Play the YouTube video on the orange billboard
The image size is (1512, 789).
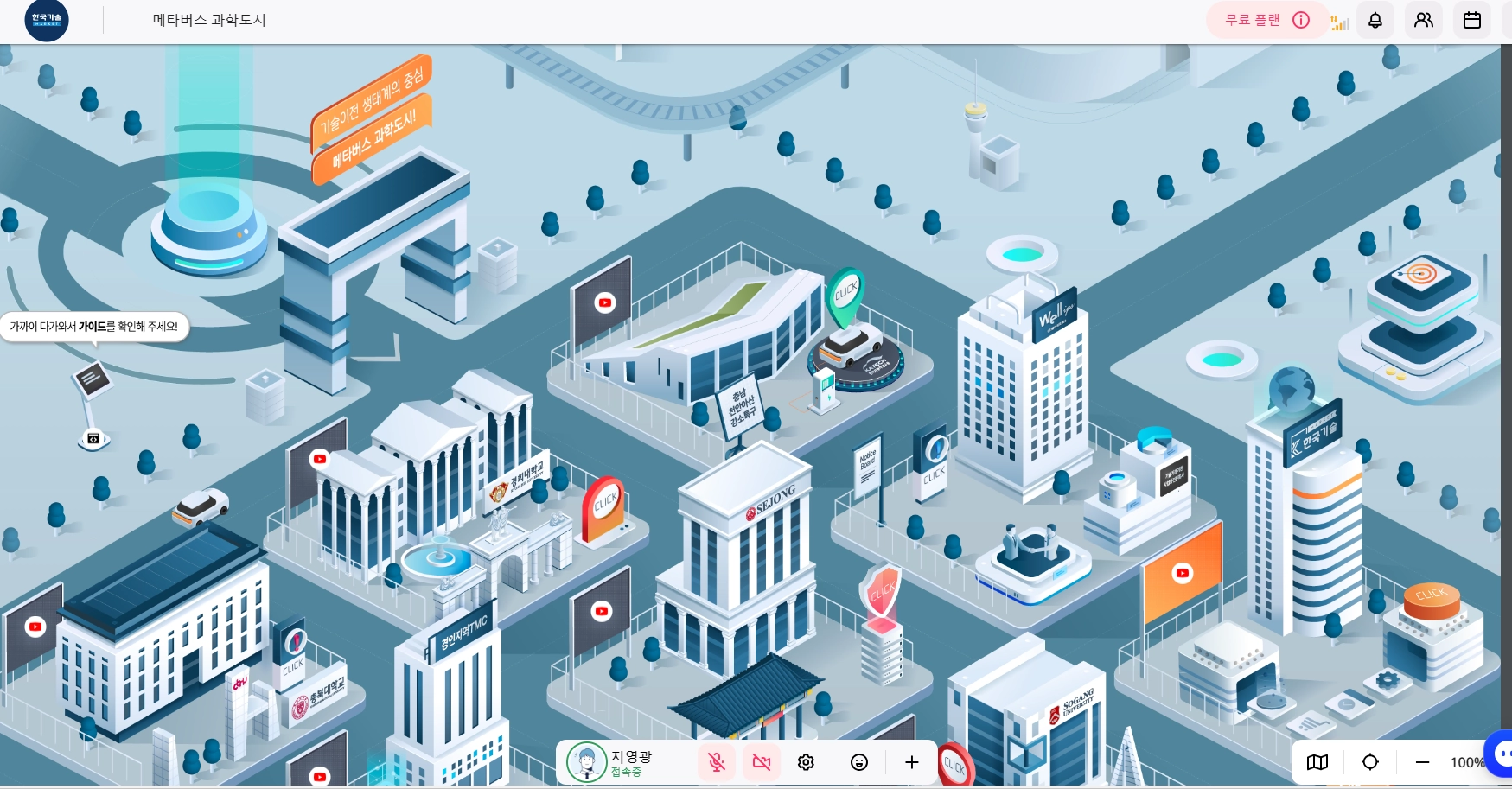(1183, 573)
